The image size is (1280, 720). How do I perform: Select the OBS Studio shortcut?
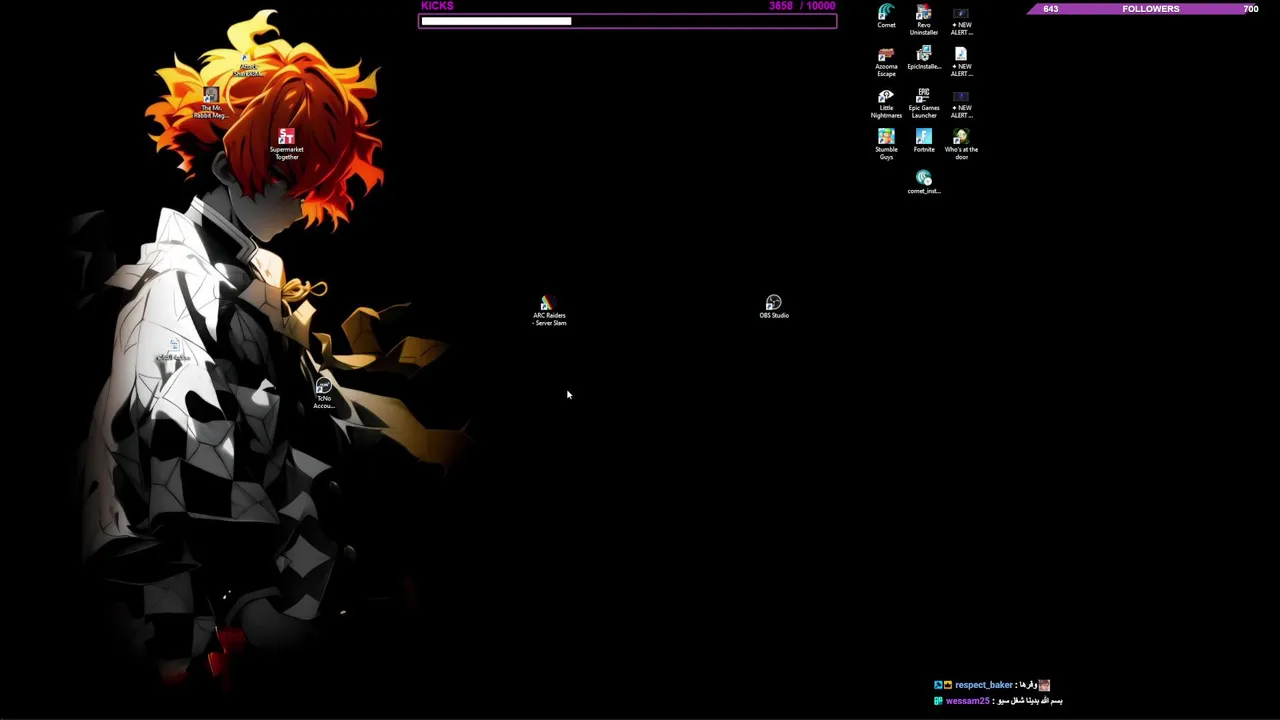[x=774, y=306]
